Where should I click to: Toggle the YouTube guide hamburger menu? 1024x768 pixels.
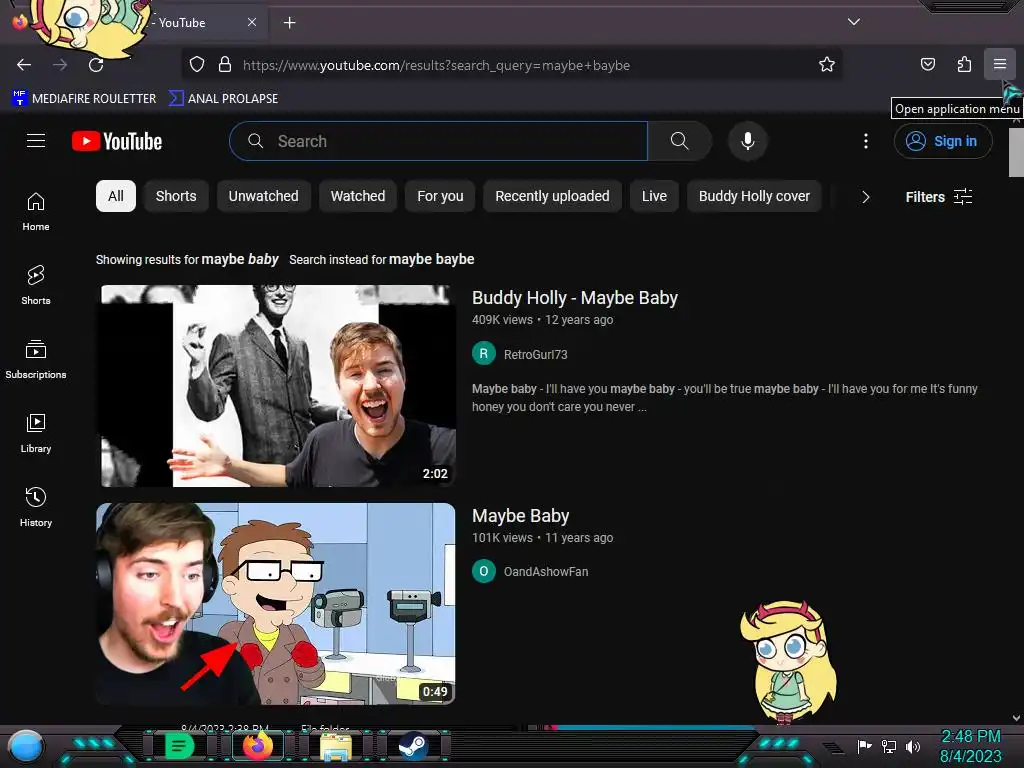pyautogui.click(x=36, y=141)
